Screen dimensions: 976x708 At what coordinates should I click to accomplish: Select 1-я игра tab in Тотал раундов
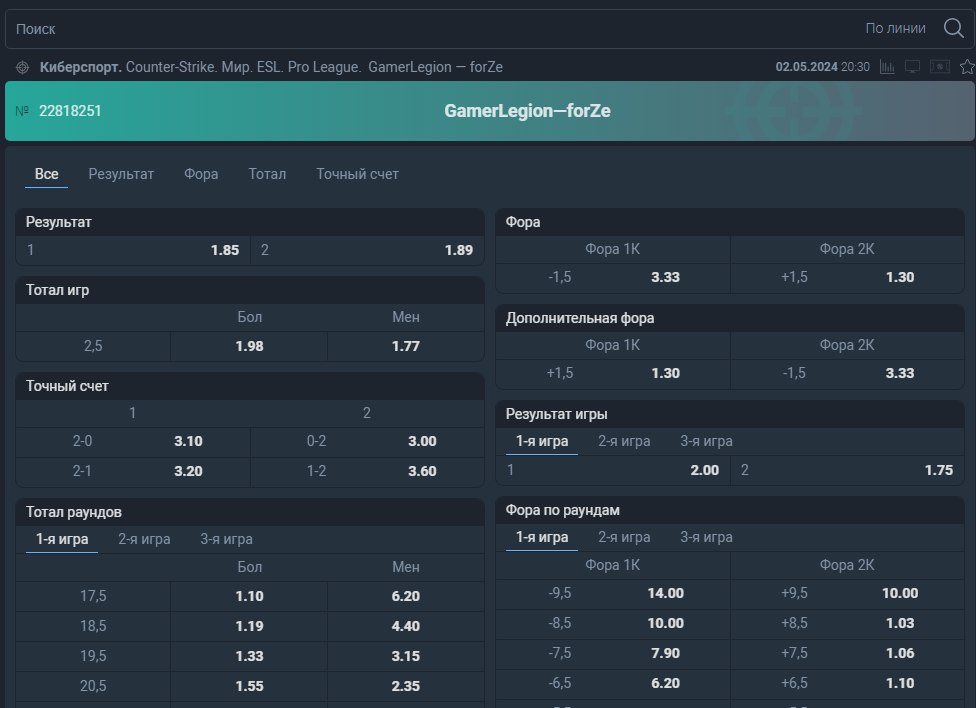click(62, 539)
